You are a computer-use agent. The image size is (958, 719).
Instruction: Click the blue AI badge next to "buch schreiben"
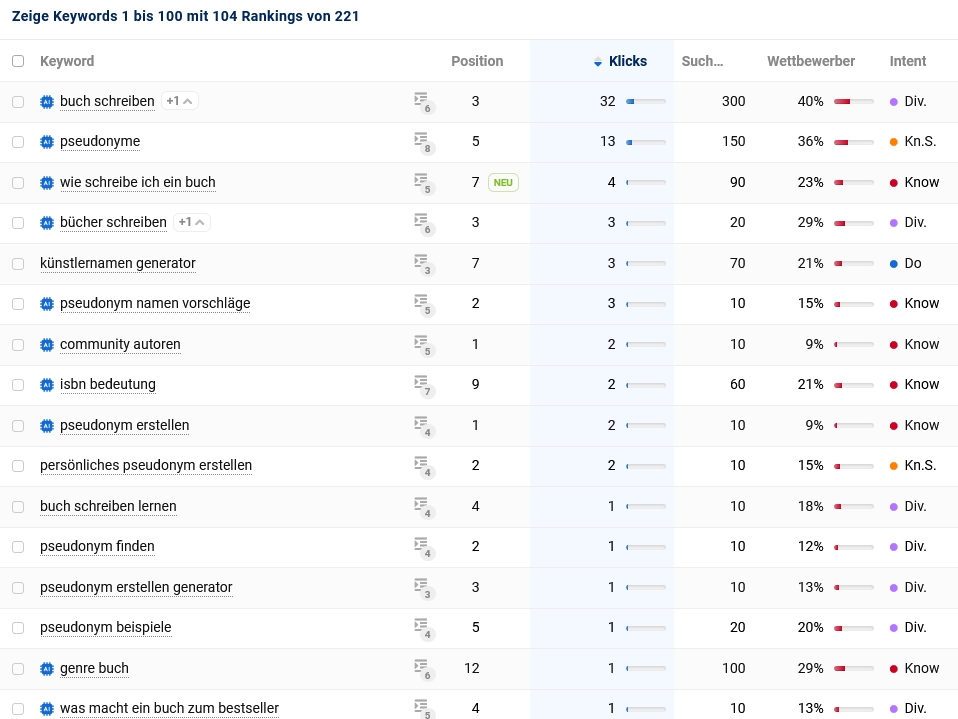[x=47, y=101]
